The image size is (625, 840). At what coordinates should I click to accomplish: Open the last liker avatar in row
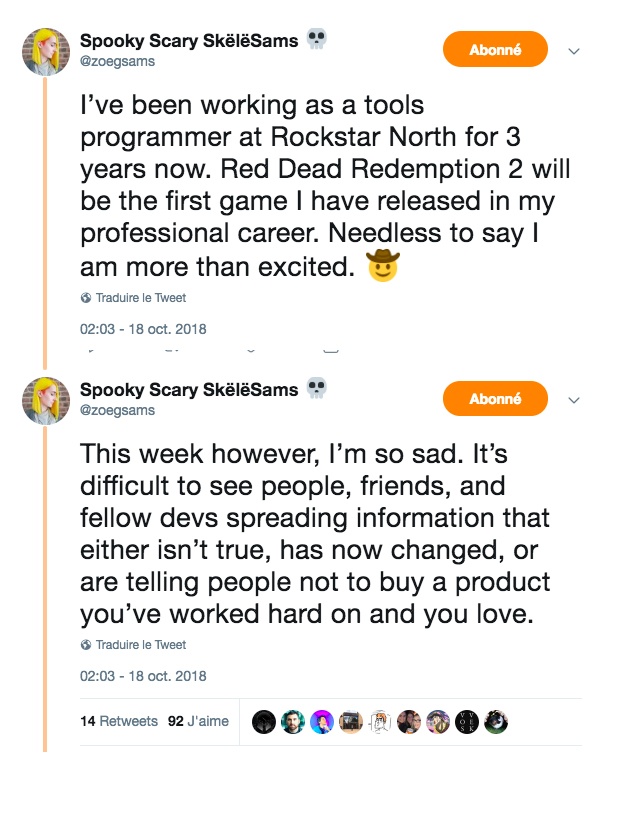[497, 722]
